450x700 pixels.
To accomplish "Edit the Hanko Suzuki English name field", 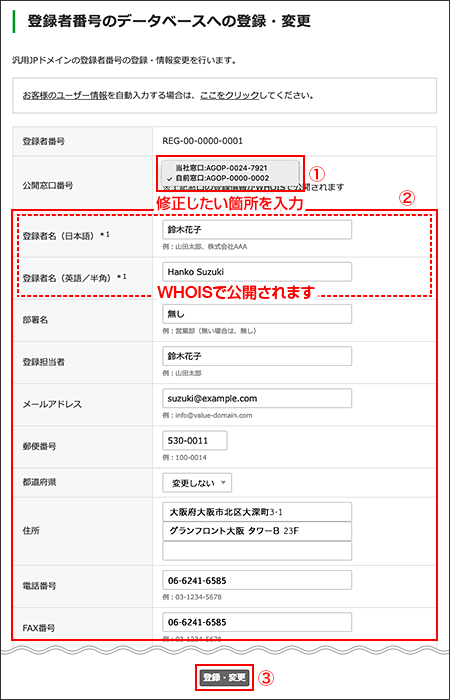I will [x=257, y=272].
